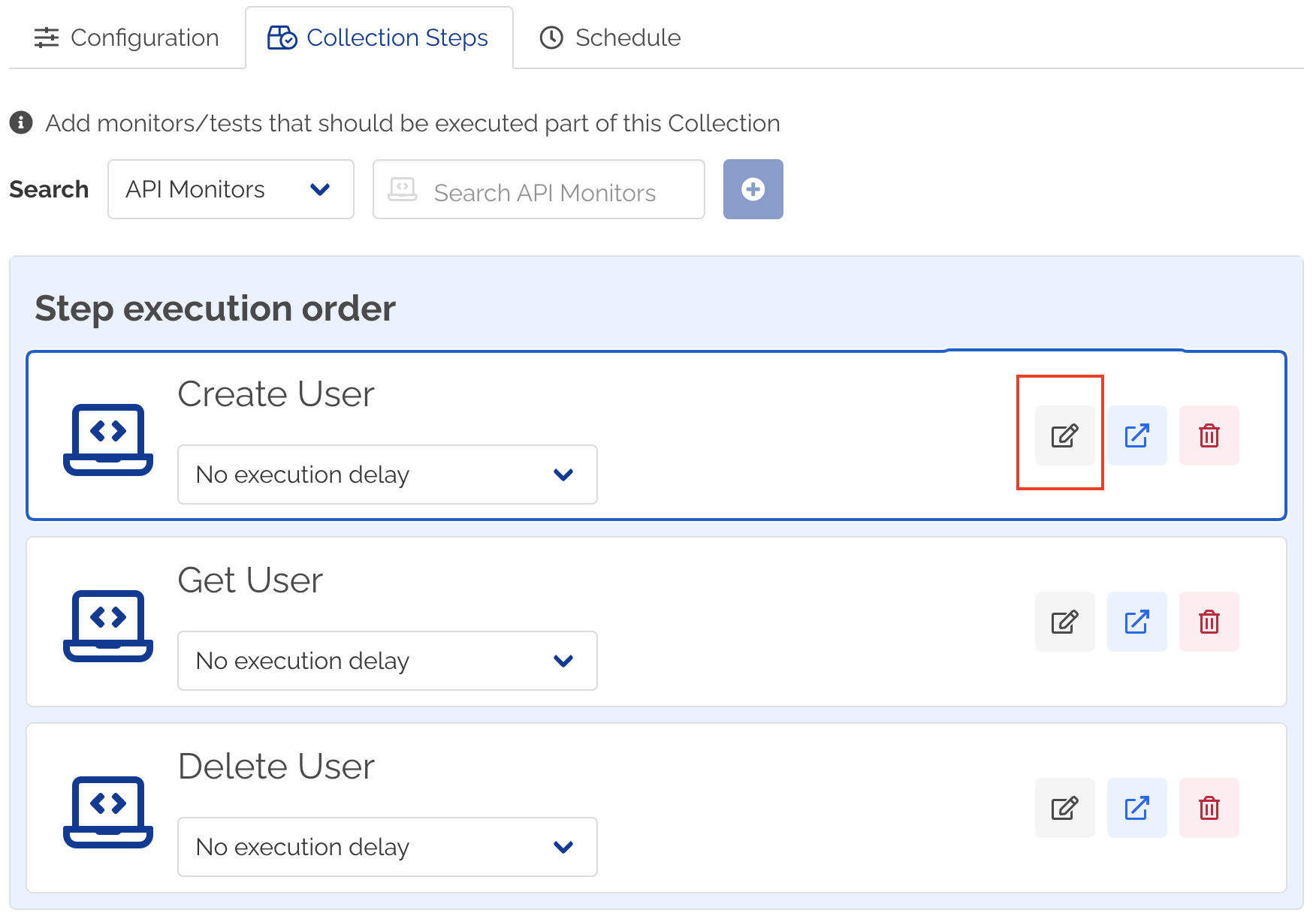Click the external link icon for Delete User
This screenshot has height=922, width=1316.
1136,808
